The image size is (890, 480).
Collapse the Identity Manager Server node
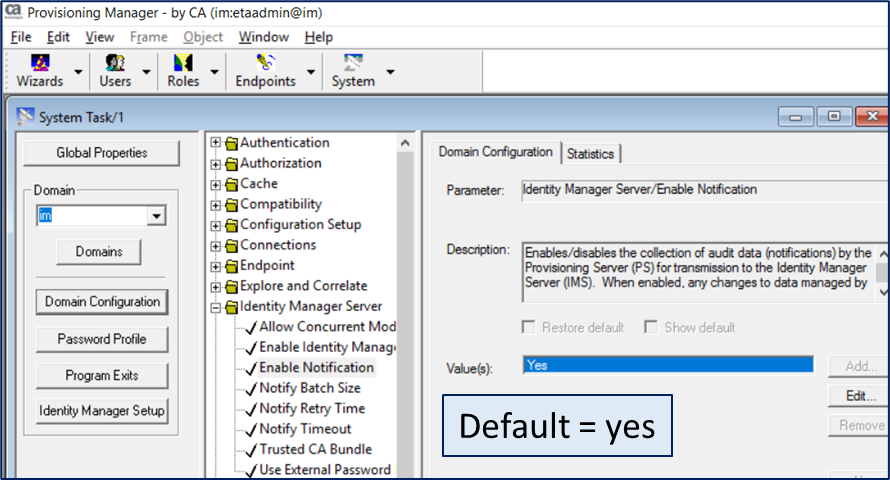pos(215,307)
